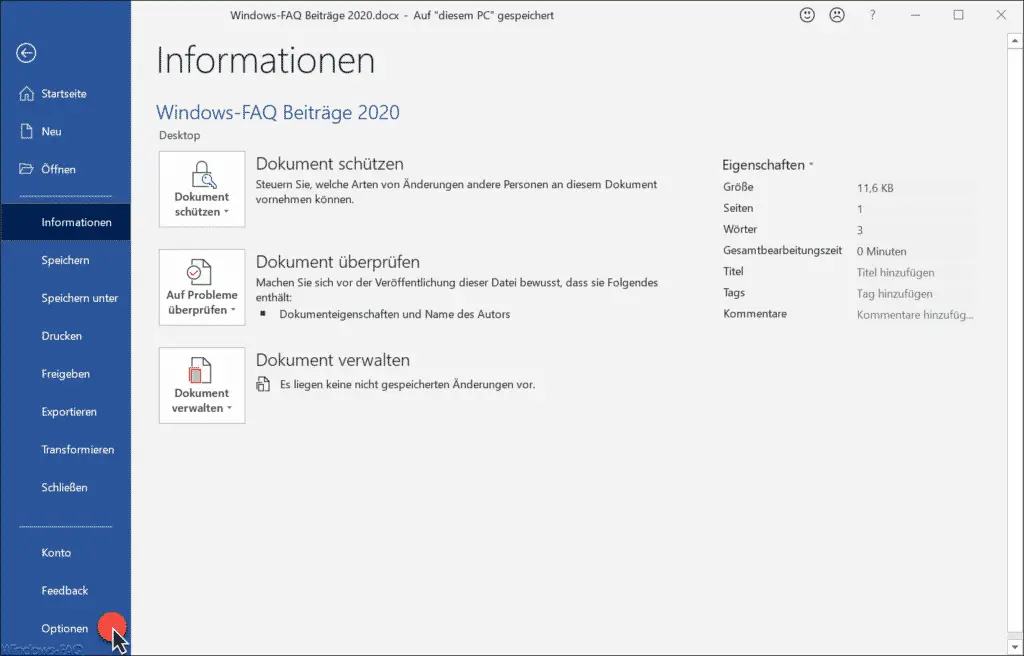Click the Startseite house icon
The width and height of the screenshot is (1024, 656).
coord(26,93)
